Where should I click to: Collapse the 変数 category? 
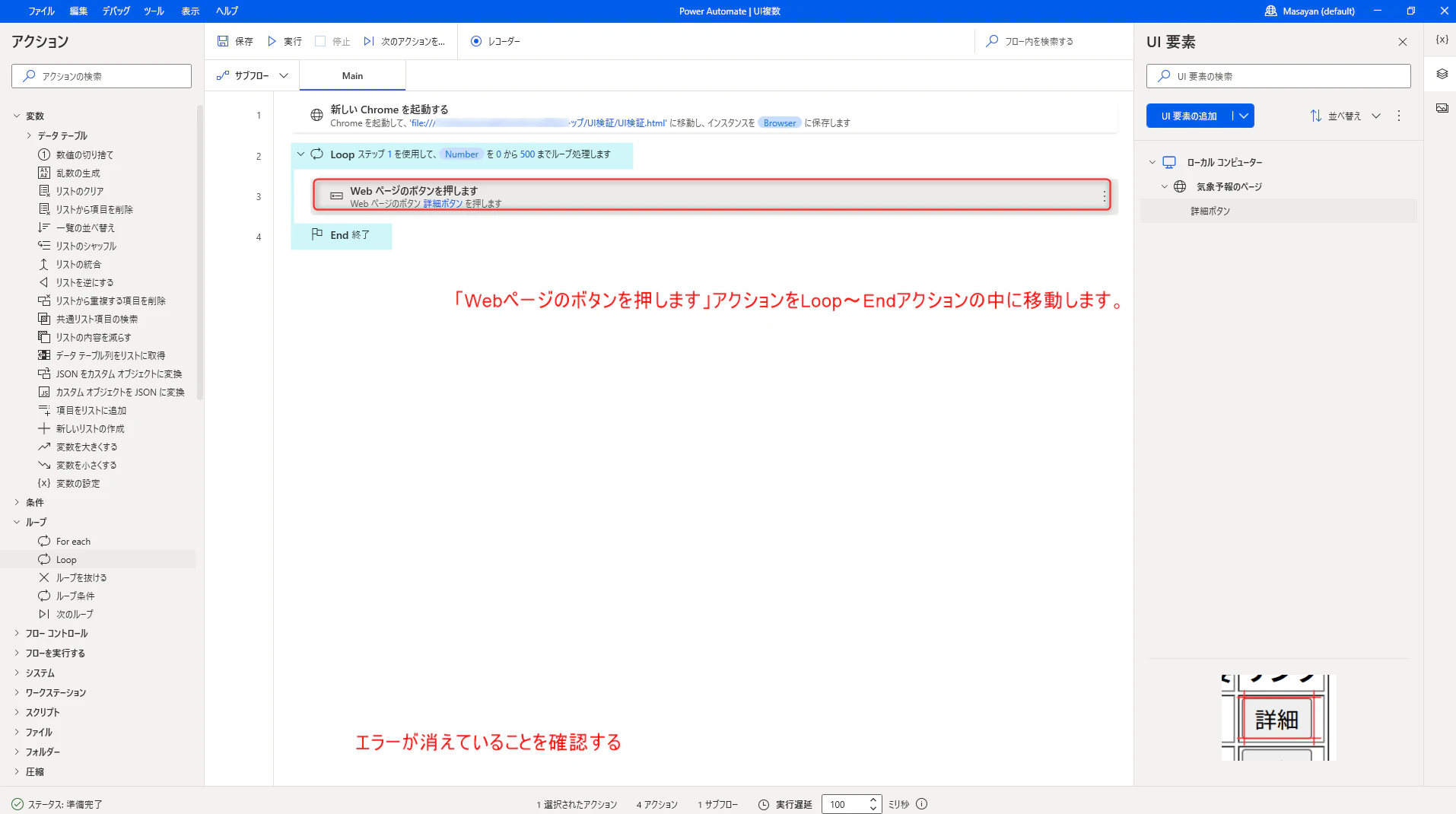[17, 116]
